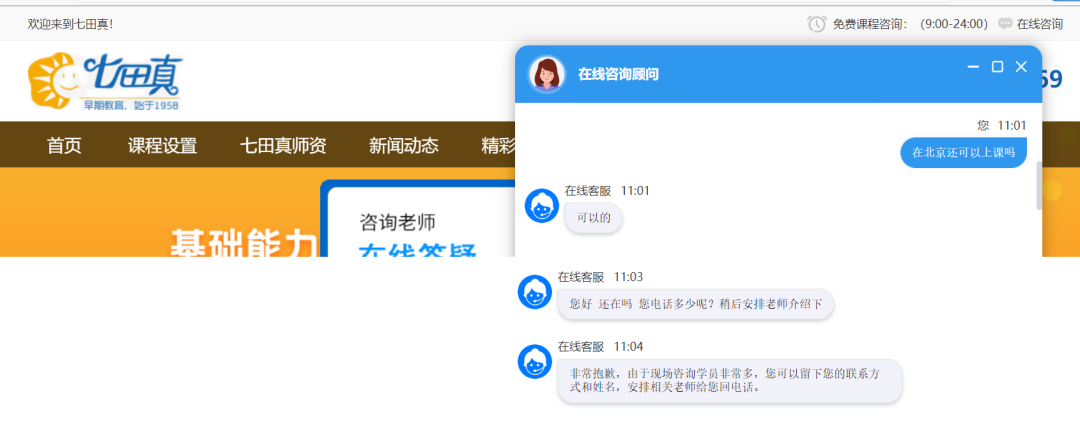Click the 可以的 reply bubble
The width and height of the screenshot is (1080, 437).
[x=593, y=217]
